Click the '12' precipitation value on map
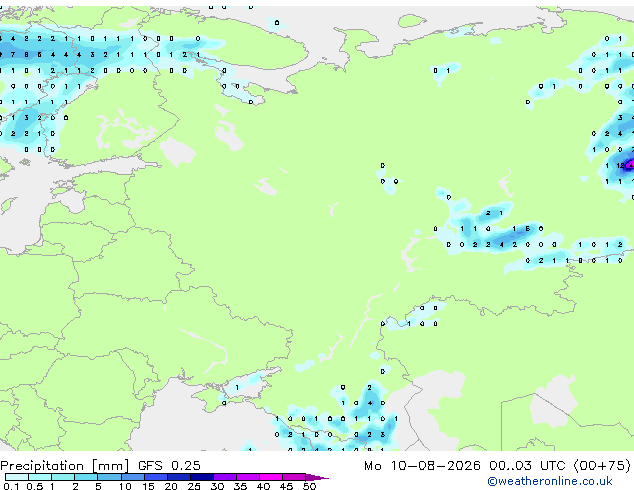 (620, 165)
